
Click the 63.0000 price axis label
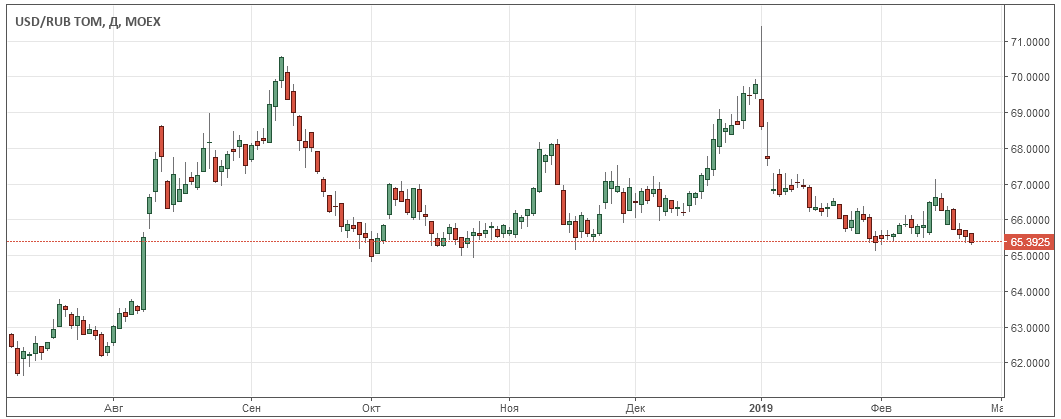(1029, 328)
